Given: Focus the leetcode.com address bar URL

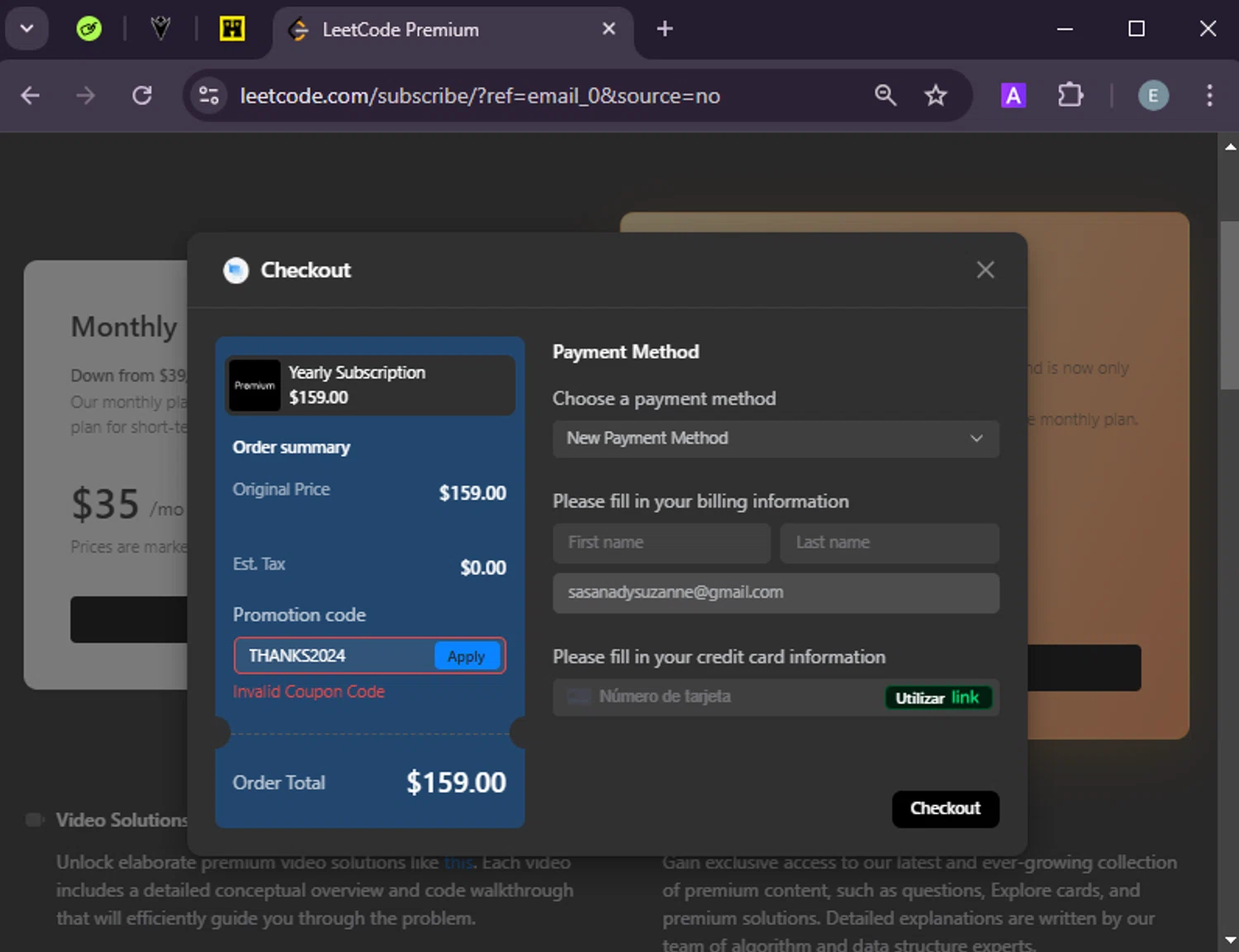Looking at the screenshot, I should click(x=480, y=96).
